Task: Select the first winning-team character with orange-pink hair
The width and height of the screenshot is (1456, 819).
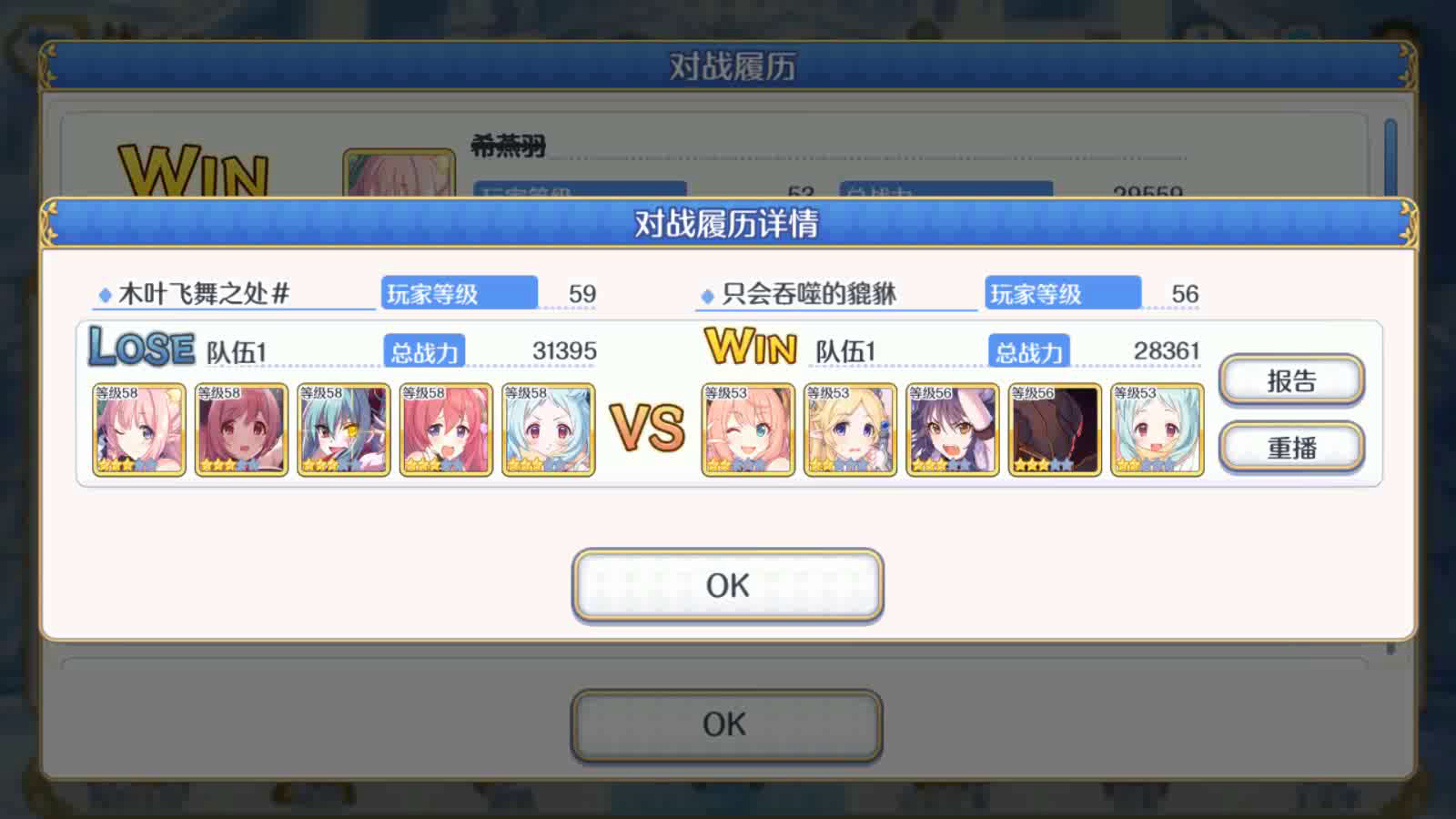Action: (748, 430)
